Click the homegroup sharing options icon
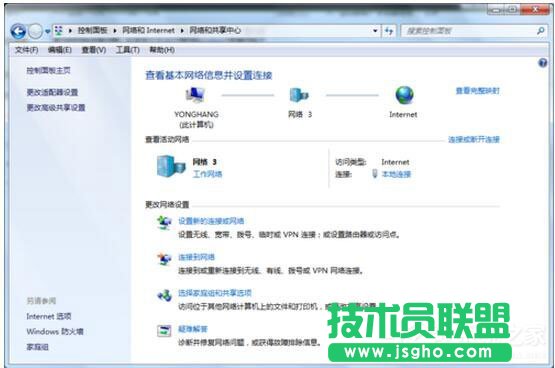 164,295
